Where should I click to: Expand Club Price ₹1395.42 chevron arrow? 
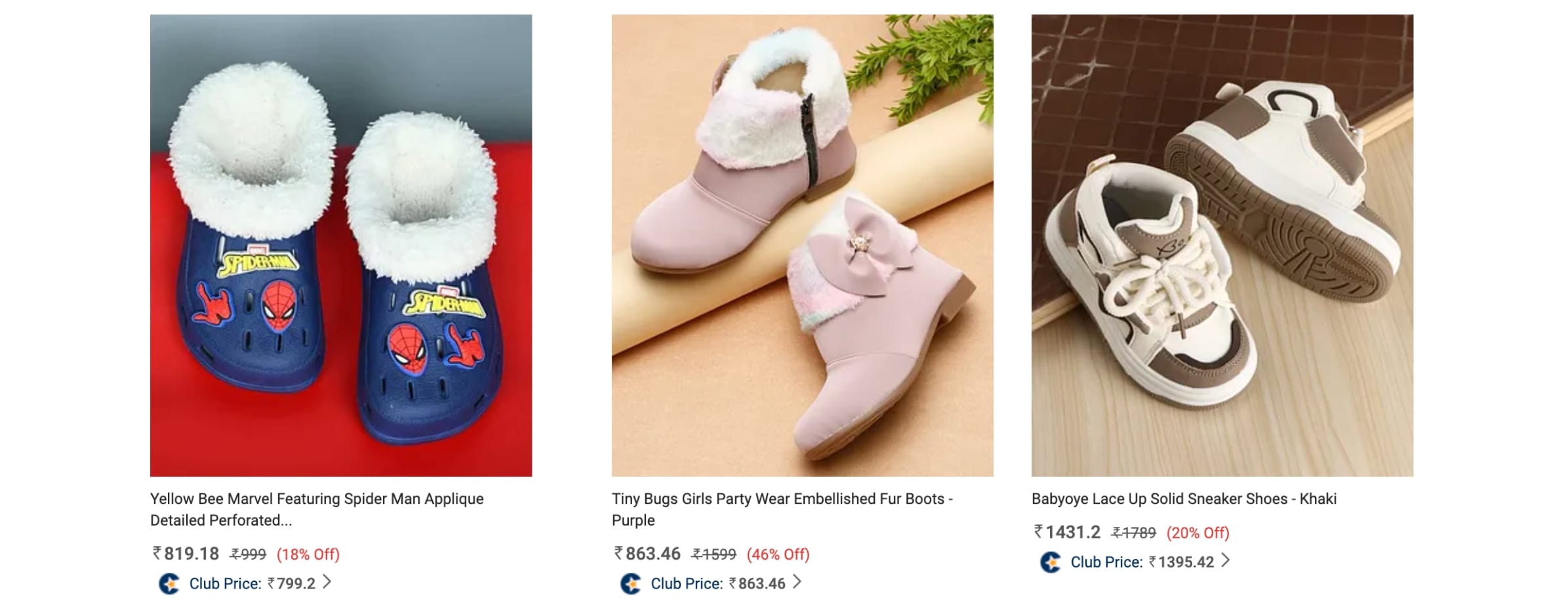1225,561
